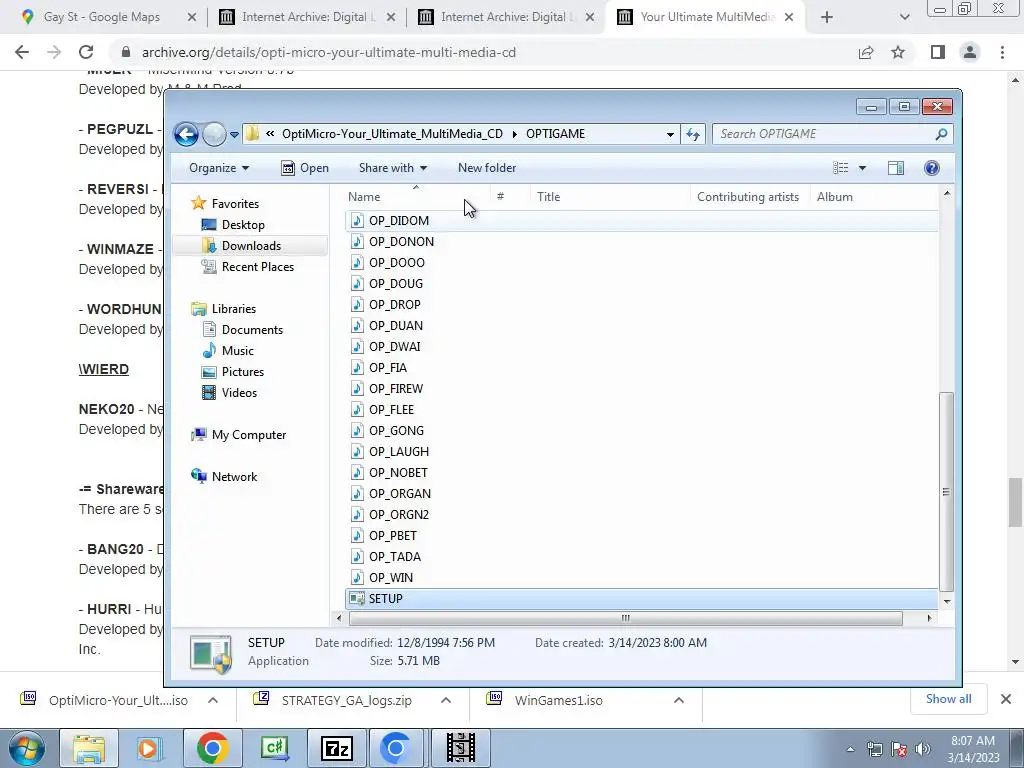Switch to the Gay St - Google Maps tab
Screen dimensions: 1024x768
tap(101, 17)
